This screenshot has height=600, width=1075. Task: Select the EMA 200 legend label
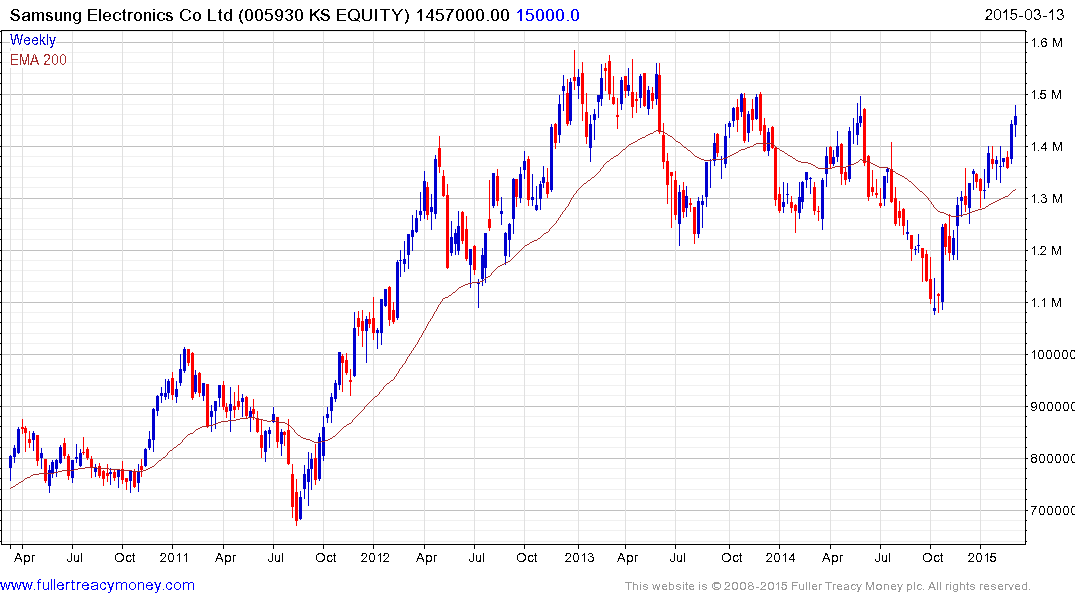(x=39, y=60)
